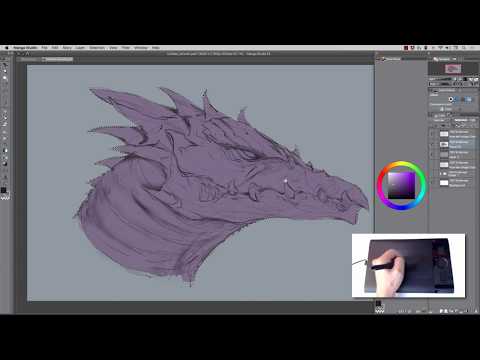
Task: Click the black foreground color swatch in toolbox
Action: [x=3, y=190]
